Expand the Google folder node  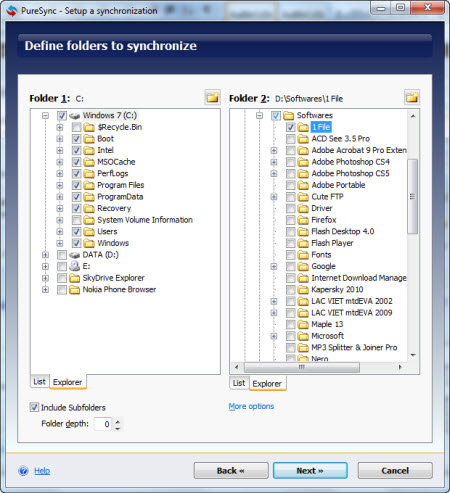274,266
